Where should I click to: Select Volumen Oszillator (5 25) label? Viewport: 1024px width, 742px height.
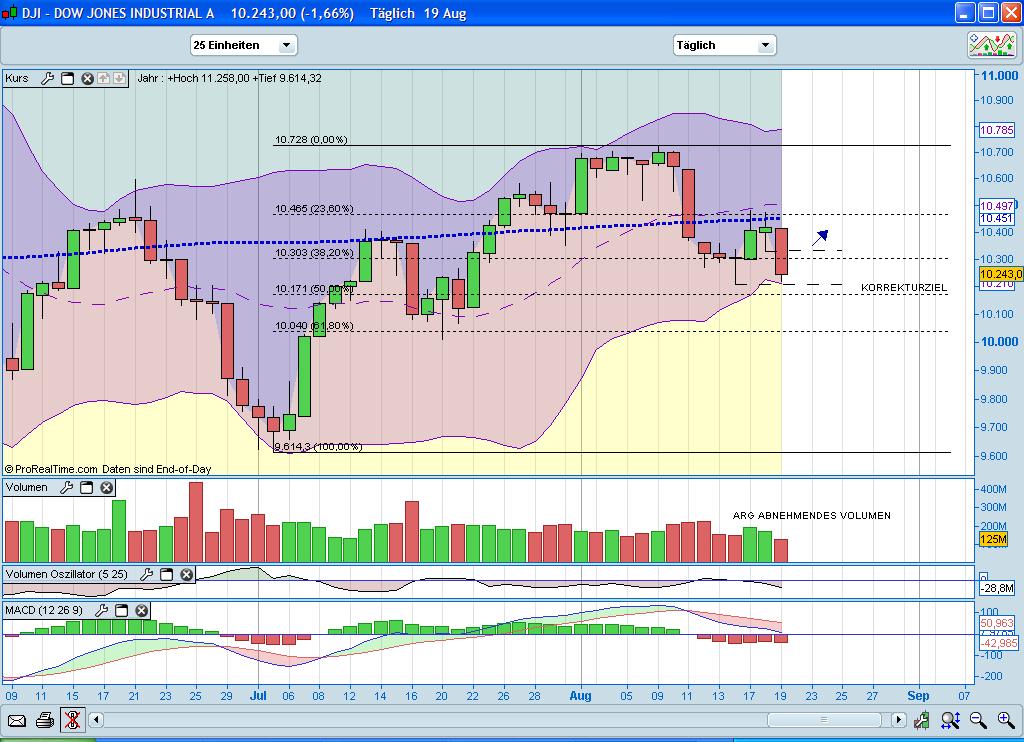(67, 574)
